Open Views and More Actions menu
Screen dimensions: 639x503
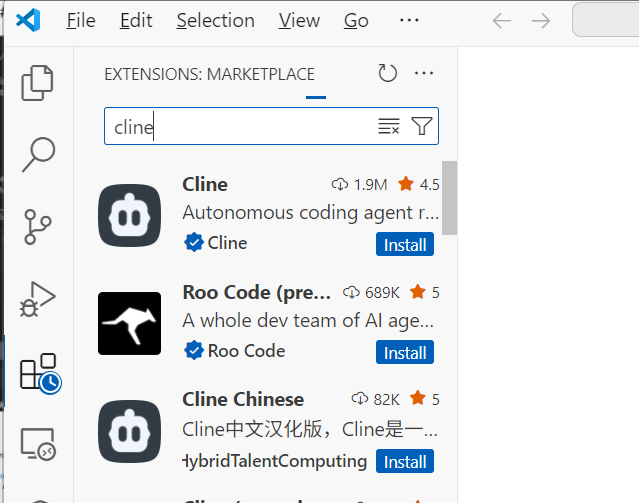424,73
